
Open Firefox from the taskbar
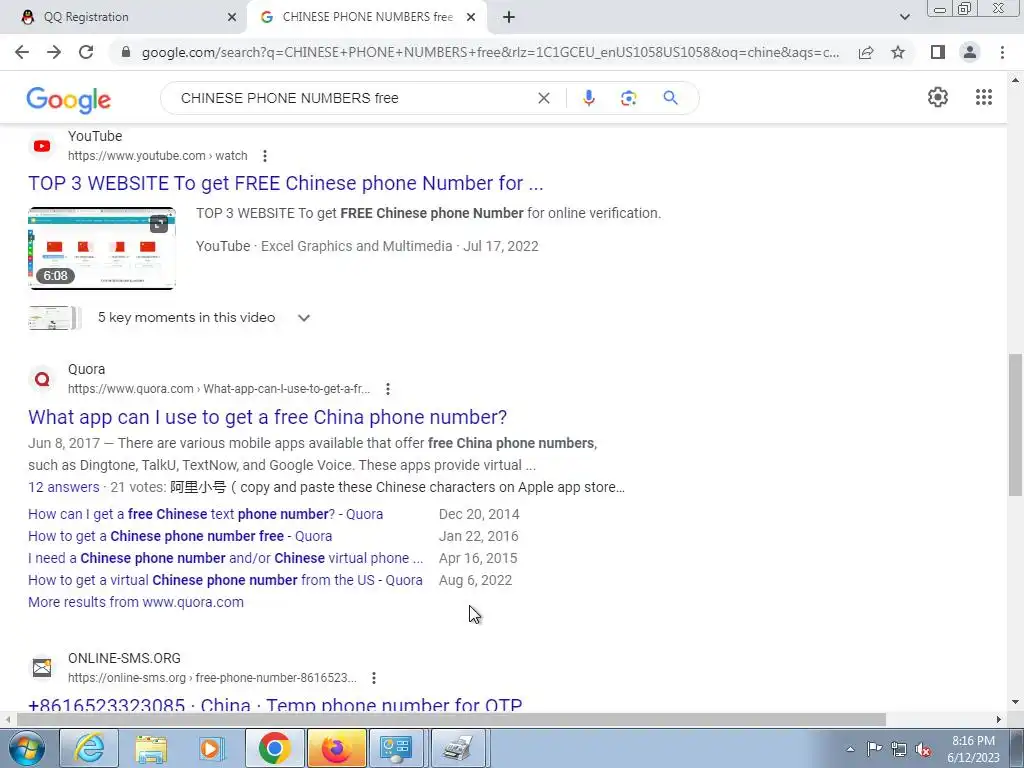tap(336, 748)
